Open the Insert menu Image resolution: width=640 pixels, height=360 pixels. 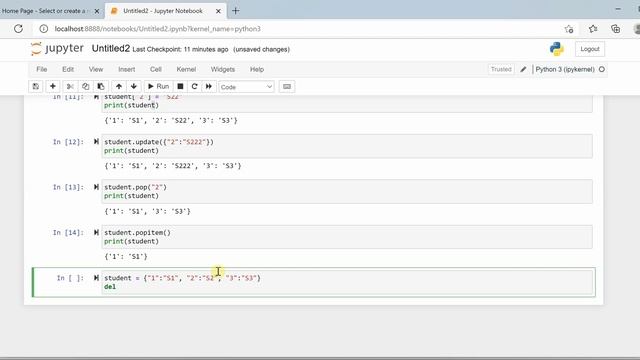click(x=127, y=69)
